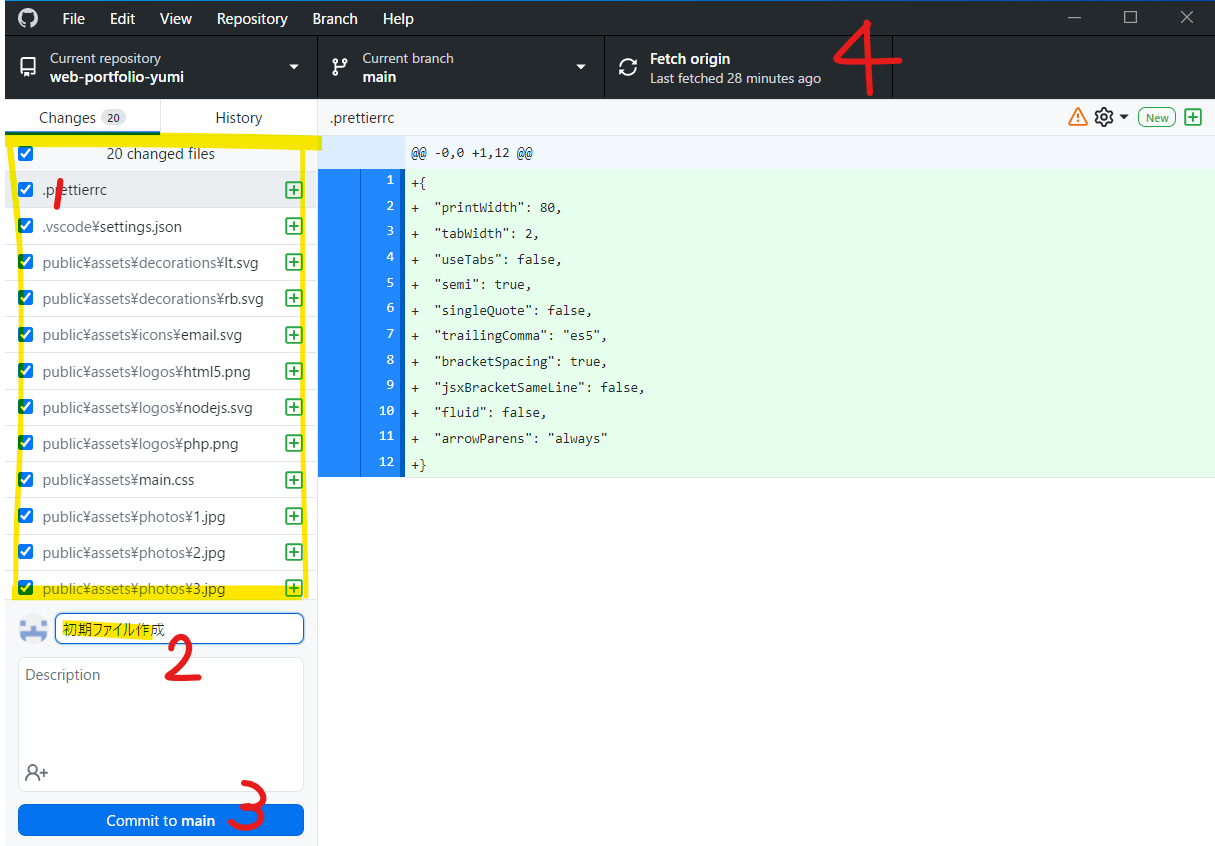Uncheck the photos 2.jpg checkbox

26,552
